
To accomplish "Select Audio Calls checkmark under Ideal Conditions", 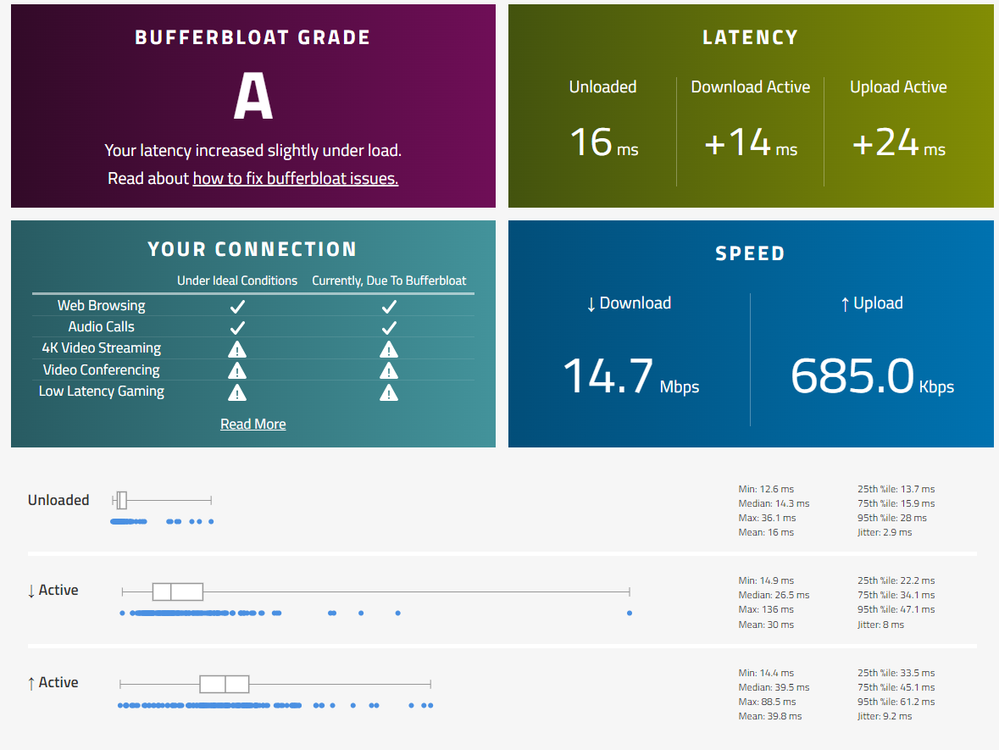I will coord(237,328).
